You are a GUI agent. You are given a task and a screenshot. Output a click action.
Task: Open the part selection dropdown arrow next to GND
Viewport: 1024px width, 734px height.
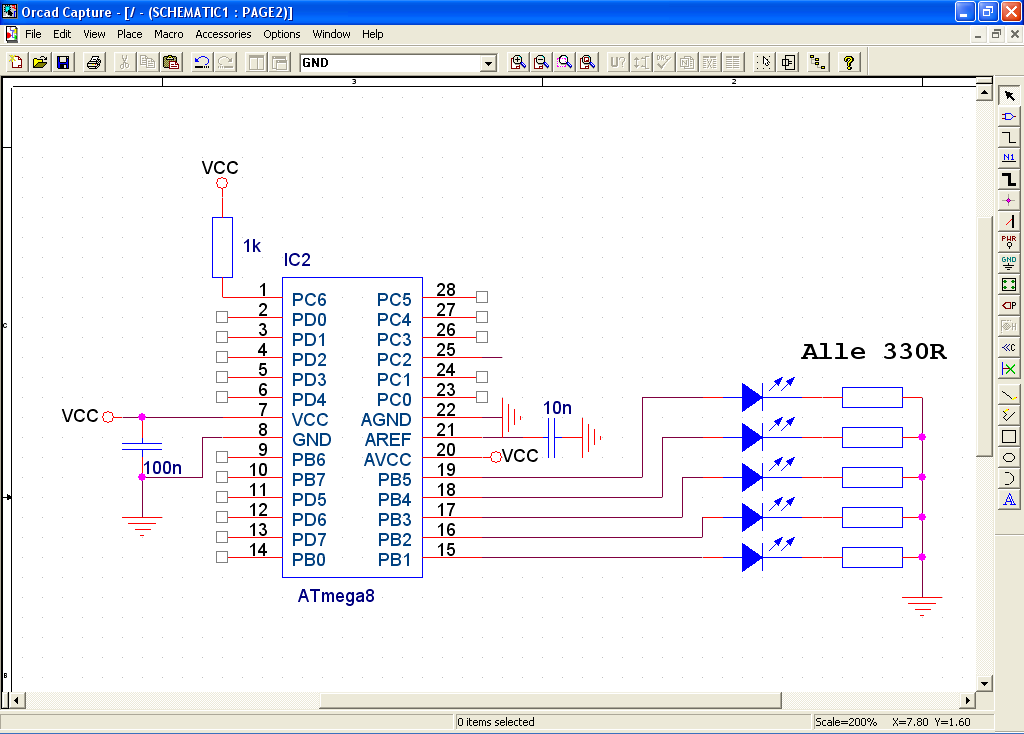pyautogui.click(x=488, y=63)
